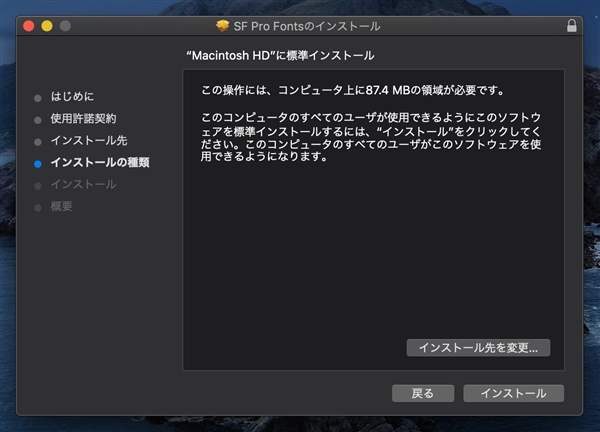Click the lock icon in title bar
Screen dimensions: 600x432
click(572, 26)
